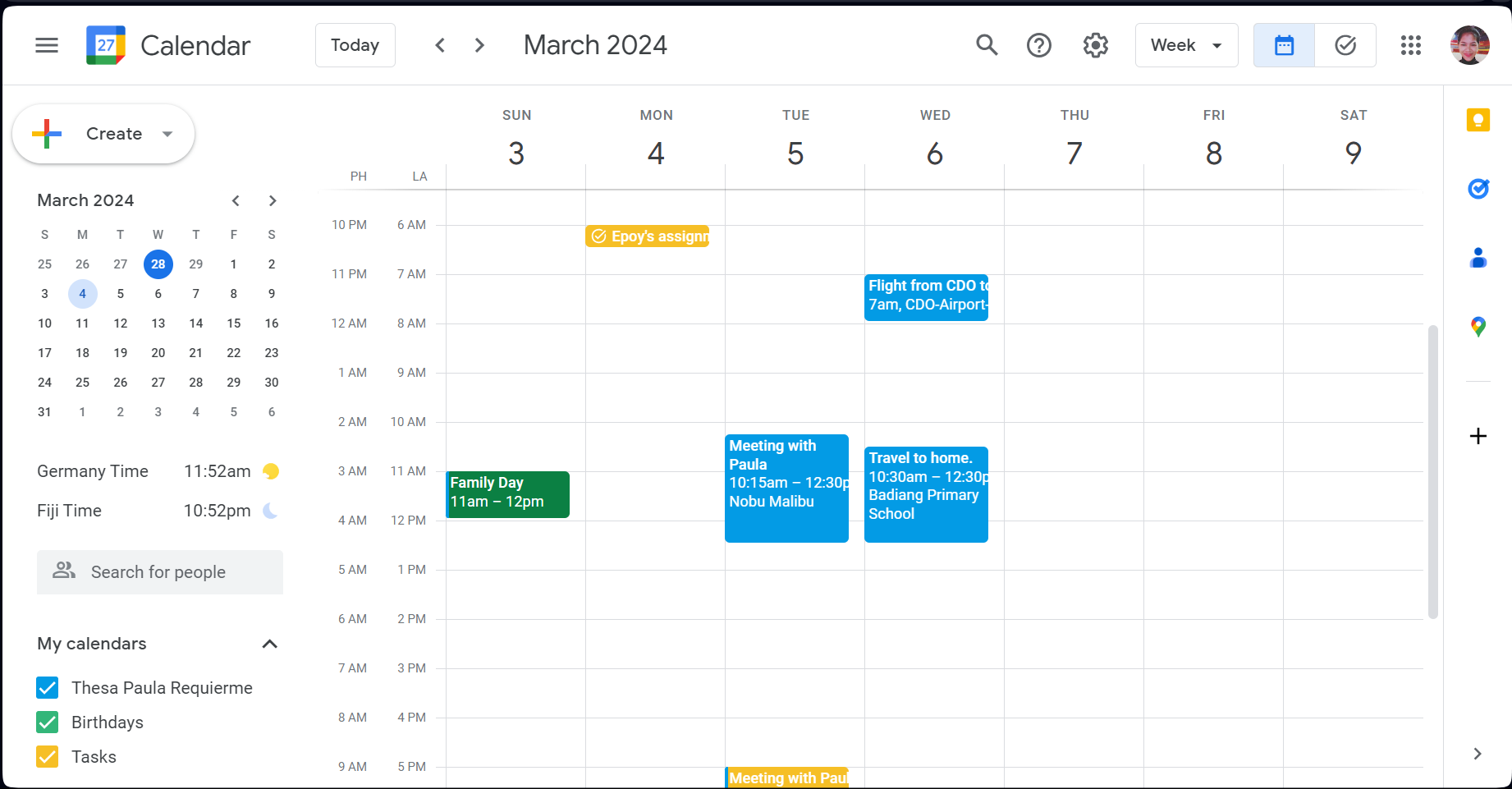
Task: Switch to the Calendar view tab
Action: [1284, 45]
